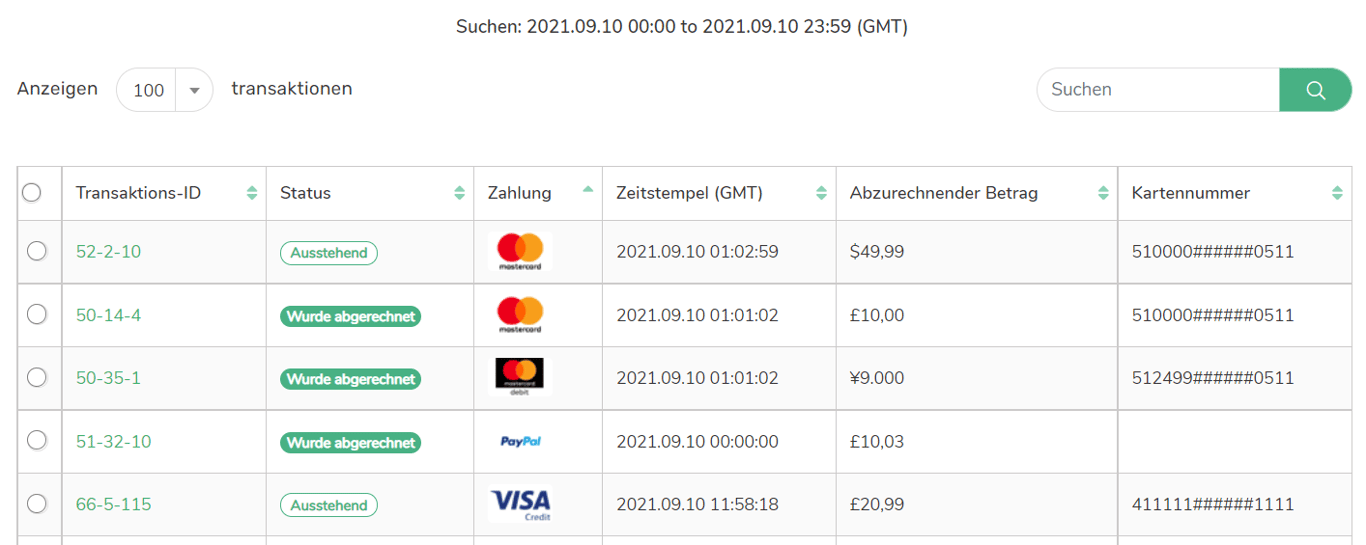The width and height of the screenshot is (1366, 545).
Task: Click the PayPal logo in row 51-32-10
Action: click(520, 441)
